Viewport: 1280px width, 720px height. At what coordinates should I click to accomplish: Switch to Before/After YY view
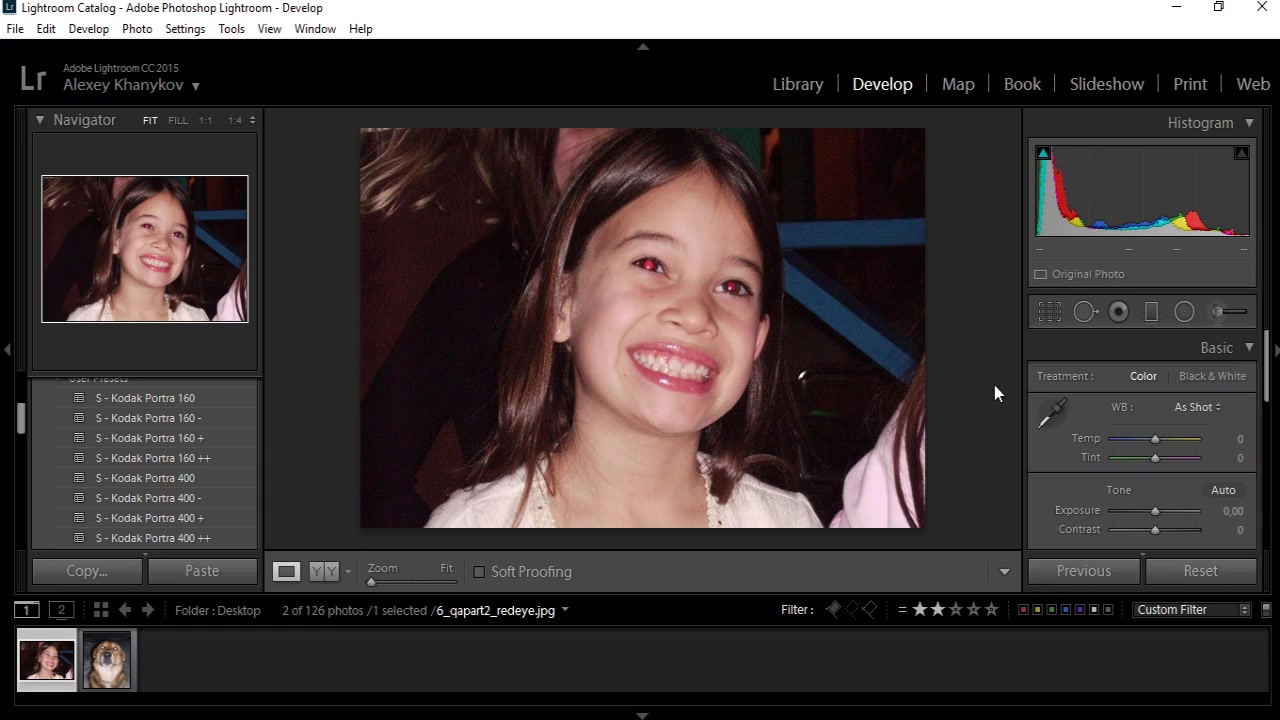coord(324,571)
